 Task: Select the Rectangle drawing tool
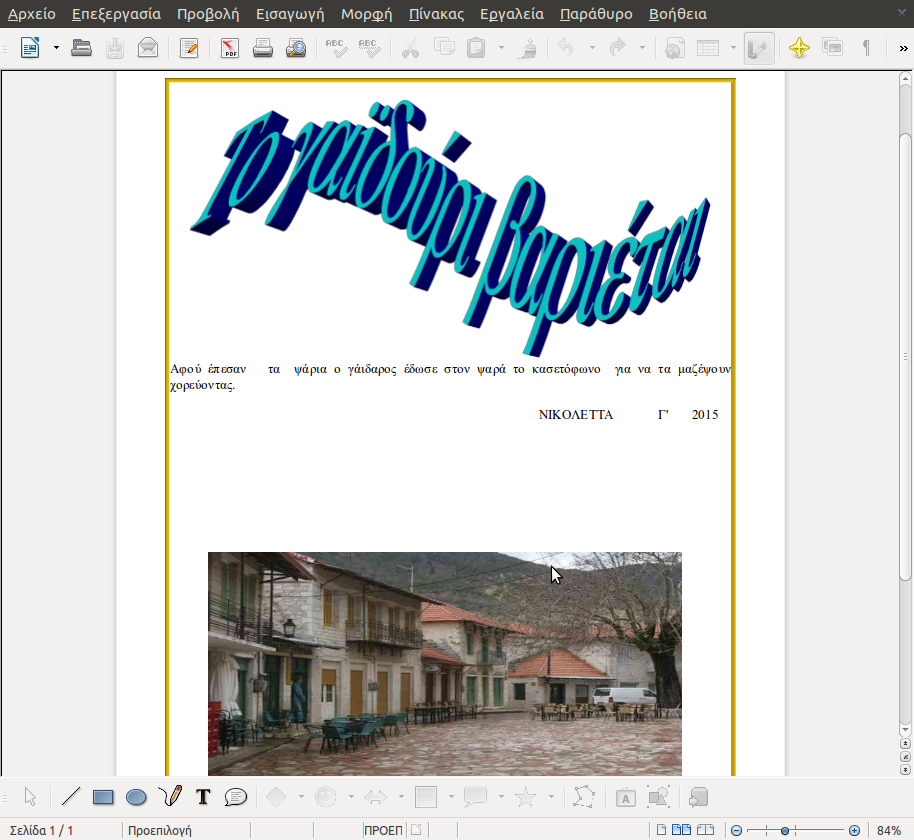(x=103, y=797)
